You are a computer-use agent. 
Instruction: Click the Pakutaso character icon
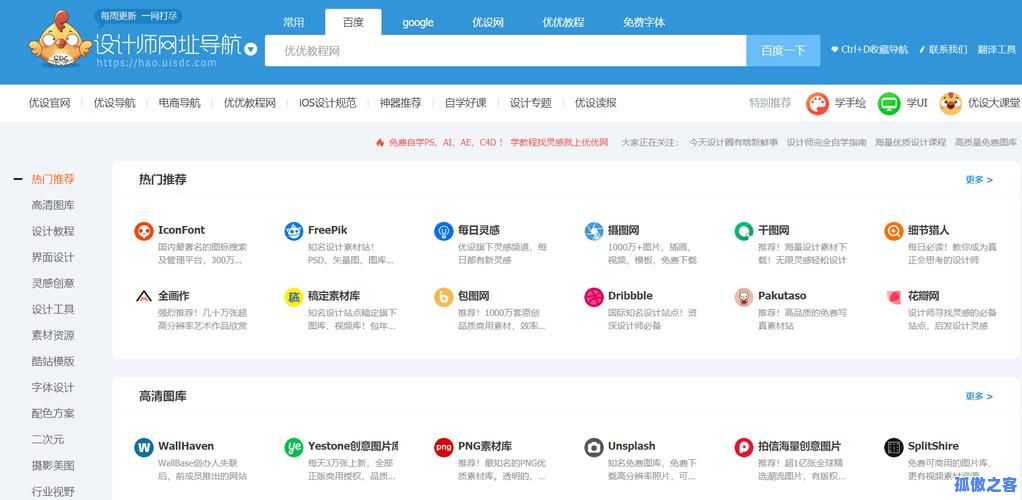tap(744, 297)
